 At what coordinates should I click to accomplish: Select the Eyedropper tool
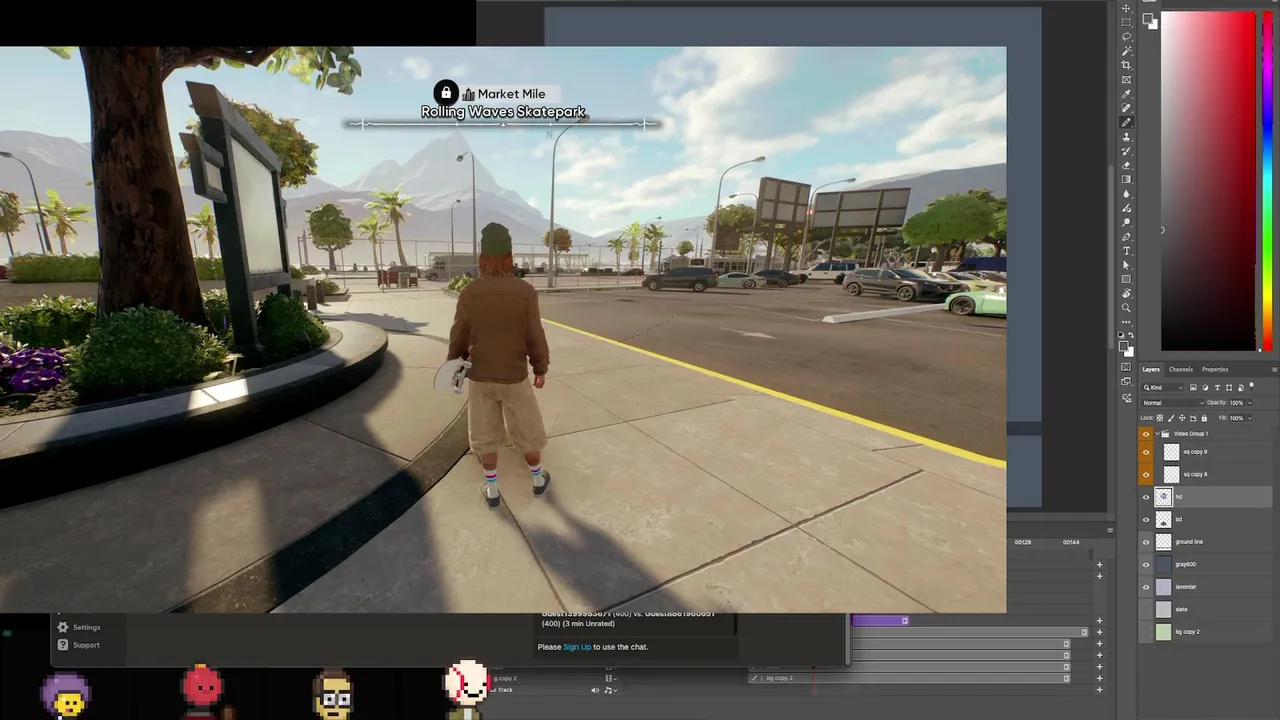1127,94
